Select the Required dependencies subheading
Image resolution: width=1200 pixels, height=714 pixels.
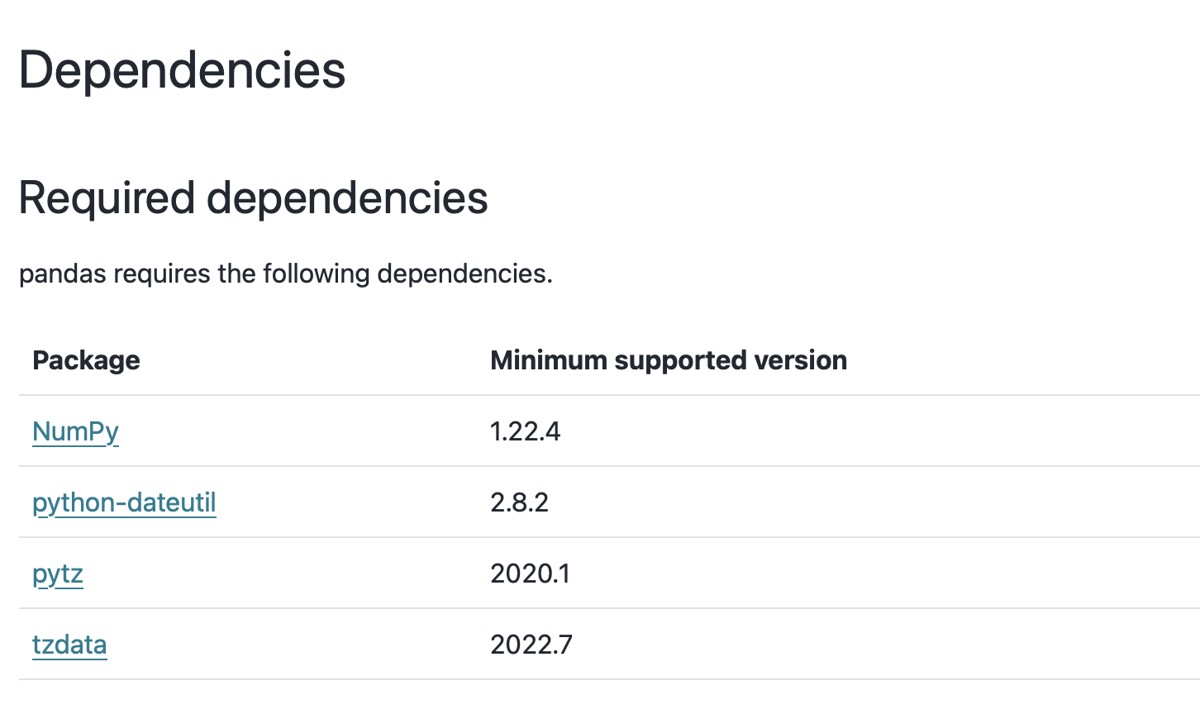253,198
